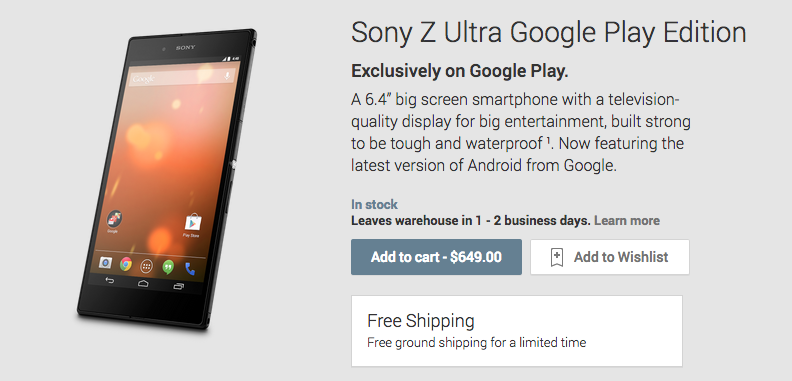The width and height of the screenshot is (792, 381).
Task: Click the Sony Z Ultra Google Play Edition title
Action: [549, 33]
